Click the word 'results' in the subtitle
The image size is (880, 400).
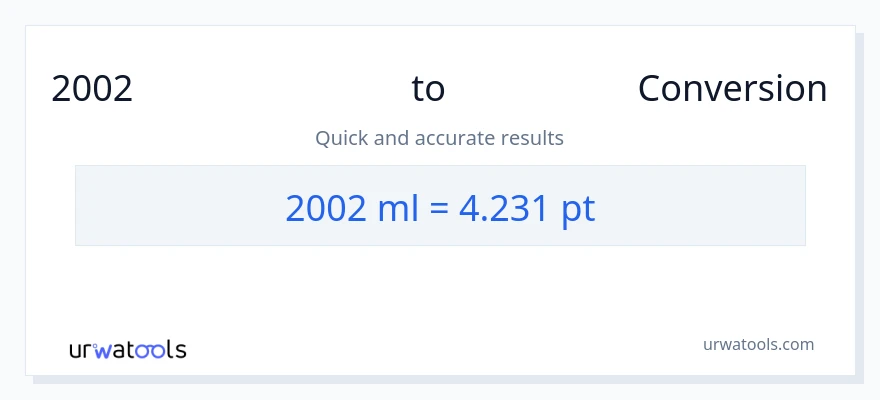pyautogui.click(x=535, y=138)
